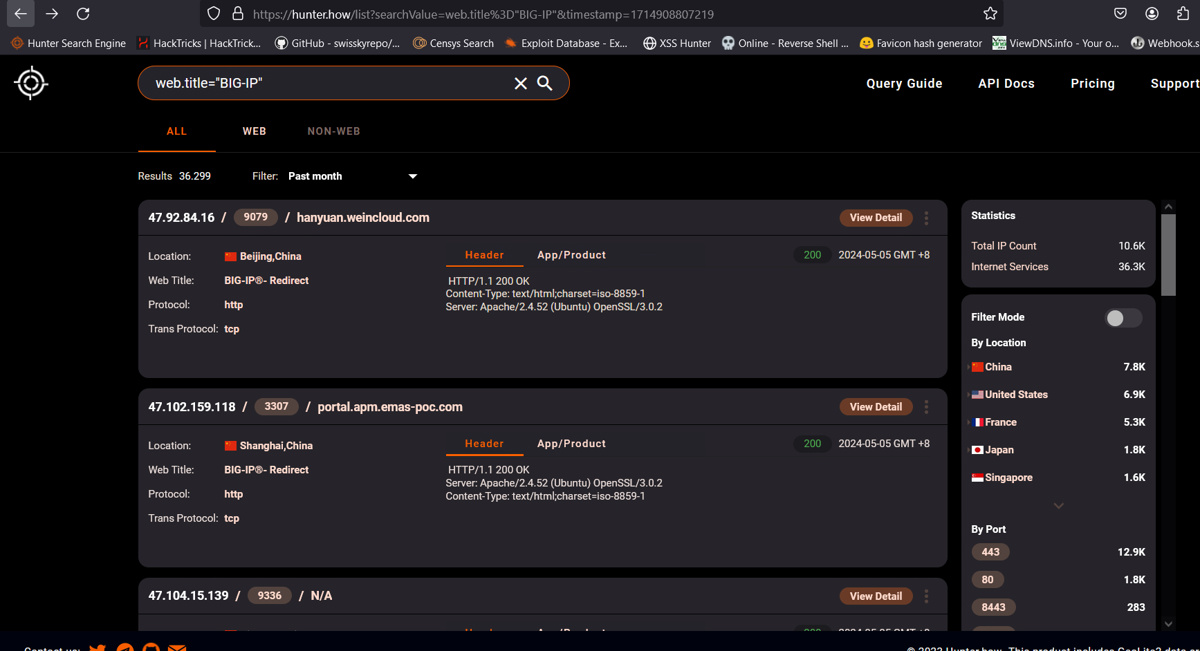Open portal.apm.emas-poc.com hostname link

390,407
